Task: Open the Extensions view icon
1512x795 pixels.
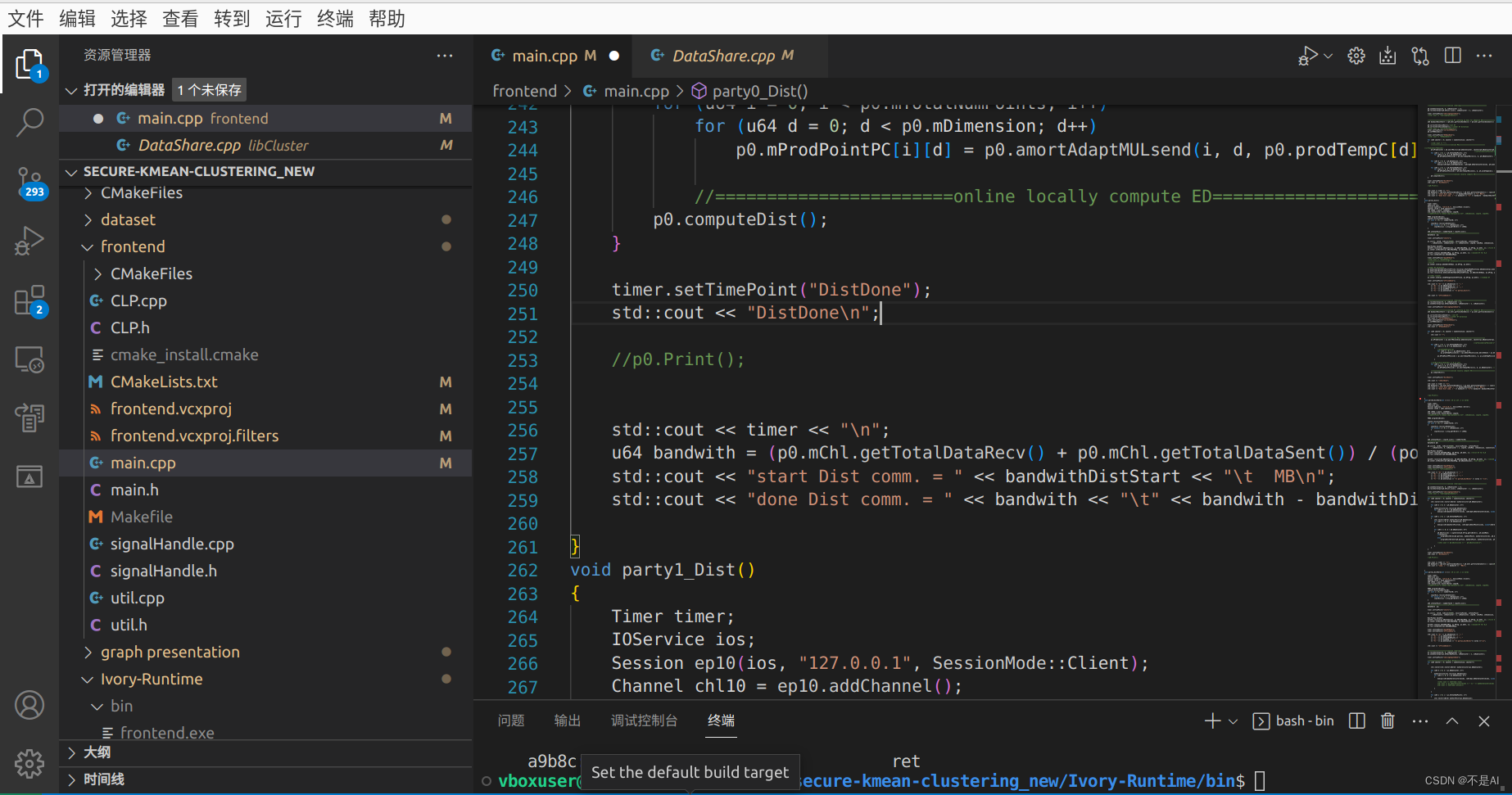Action: coord(29,300)
